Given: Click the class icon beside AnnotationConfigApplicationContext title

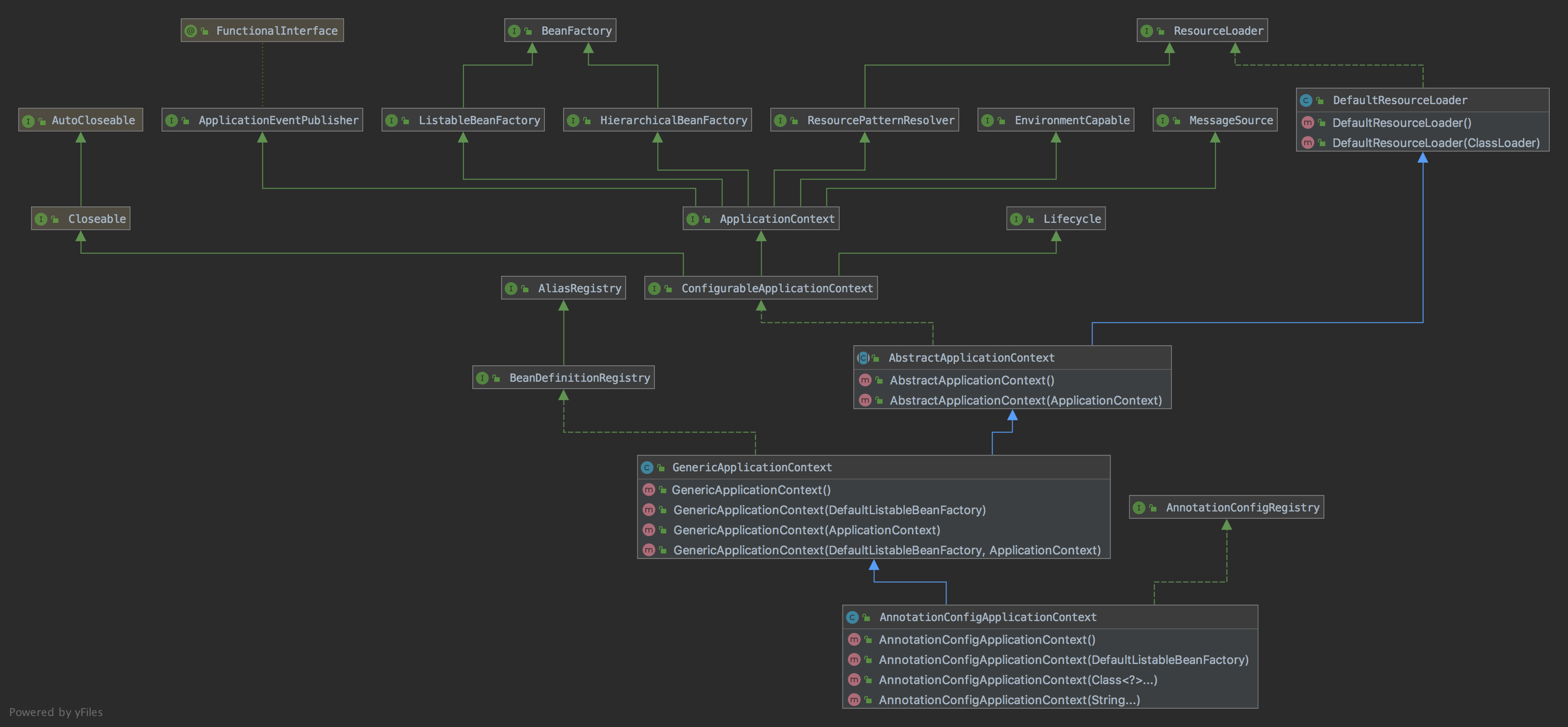Looking at the screenshot, I should (x=852, y=617).
